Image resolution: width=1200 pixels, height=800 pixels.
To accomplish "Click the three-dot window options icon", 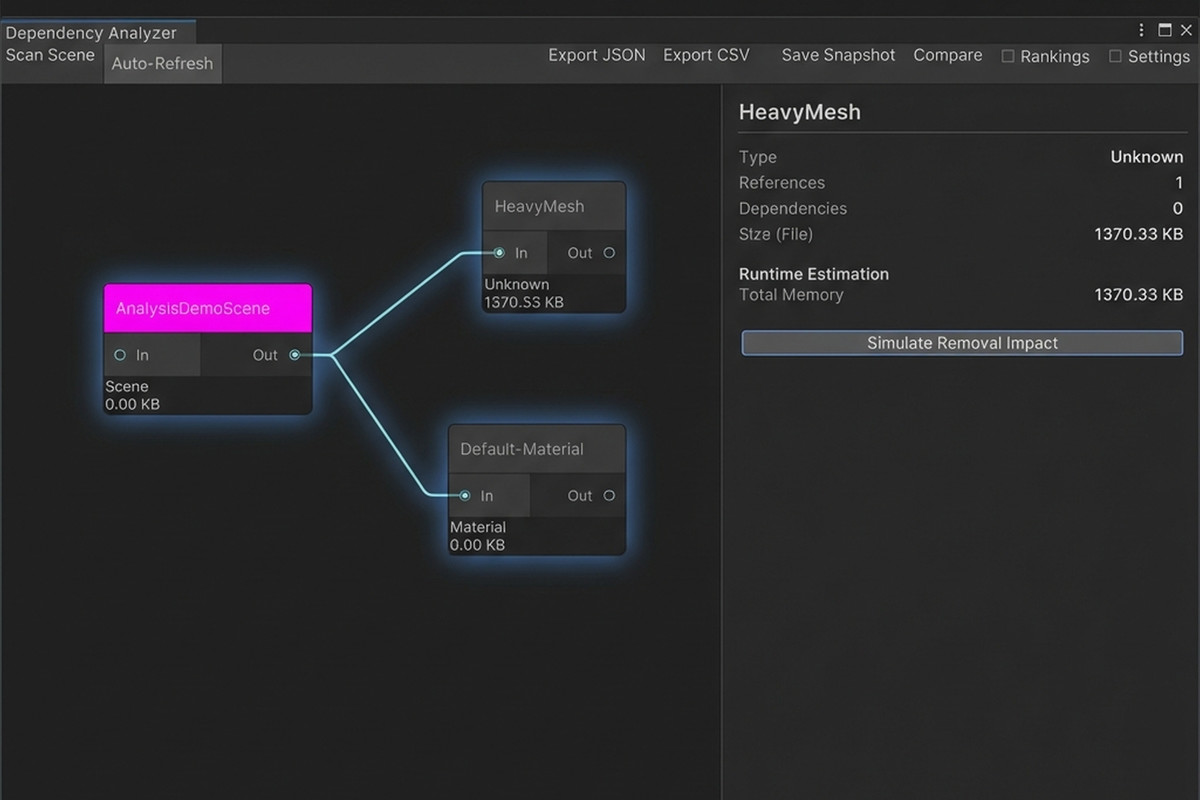I will [x=1139, y=30].
